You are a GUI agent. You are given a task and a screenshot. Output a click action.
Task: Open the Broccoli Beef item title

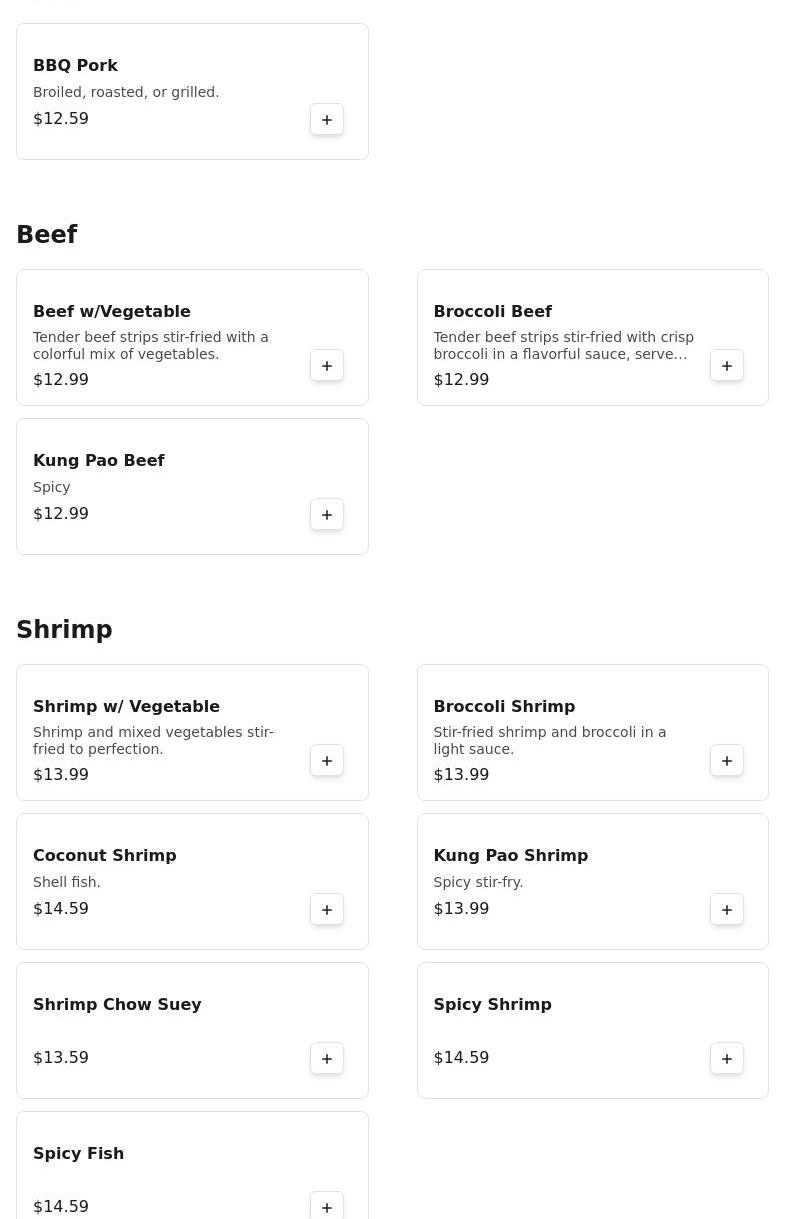click(492, 311)
